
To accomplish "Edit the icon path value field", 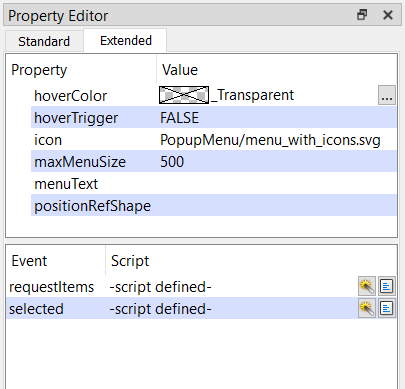I will [x=277, y=140].
